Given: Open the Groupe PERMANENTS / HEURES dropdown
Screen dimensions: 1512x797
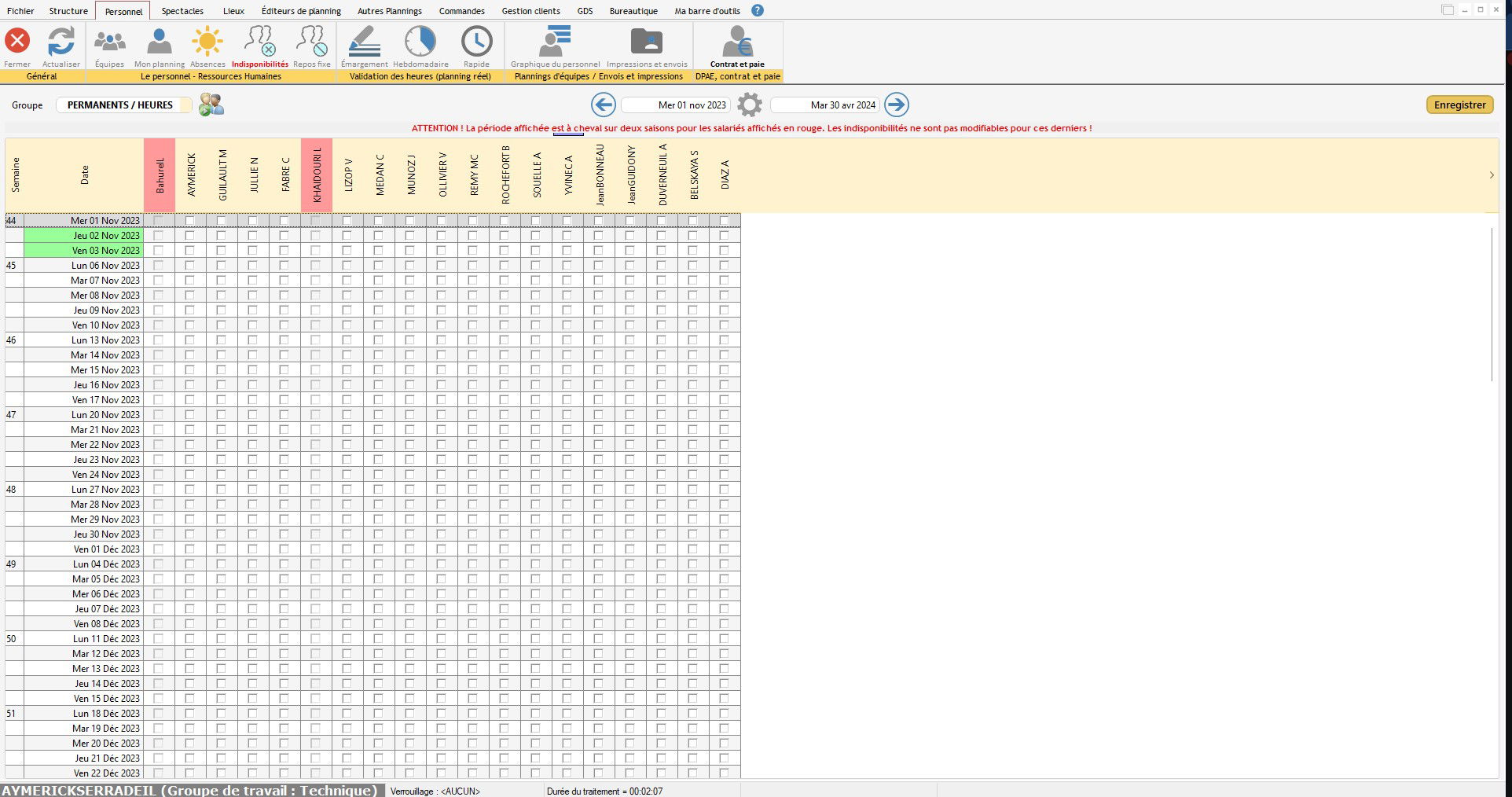Looking at the screenshot, I should coord(123,105).
